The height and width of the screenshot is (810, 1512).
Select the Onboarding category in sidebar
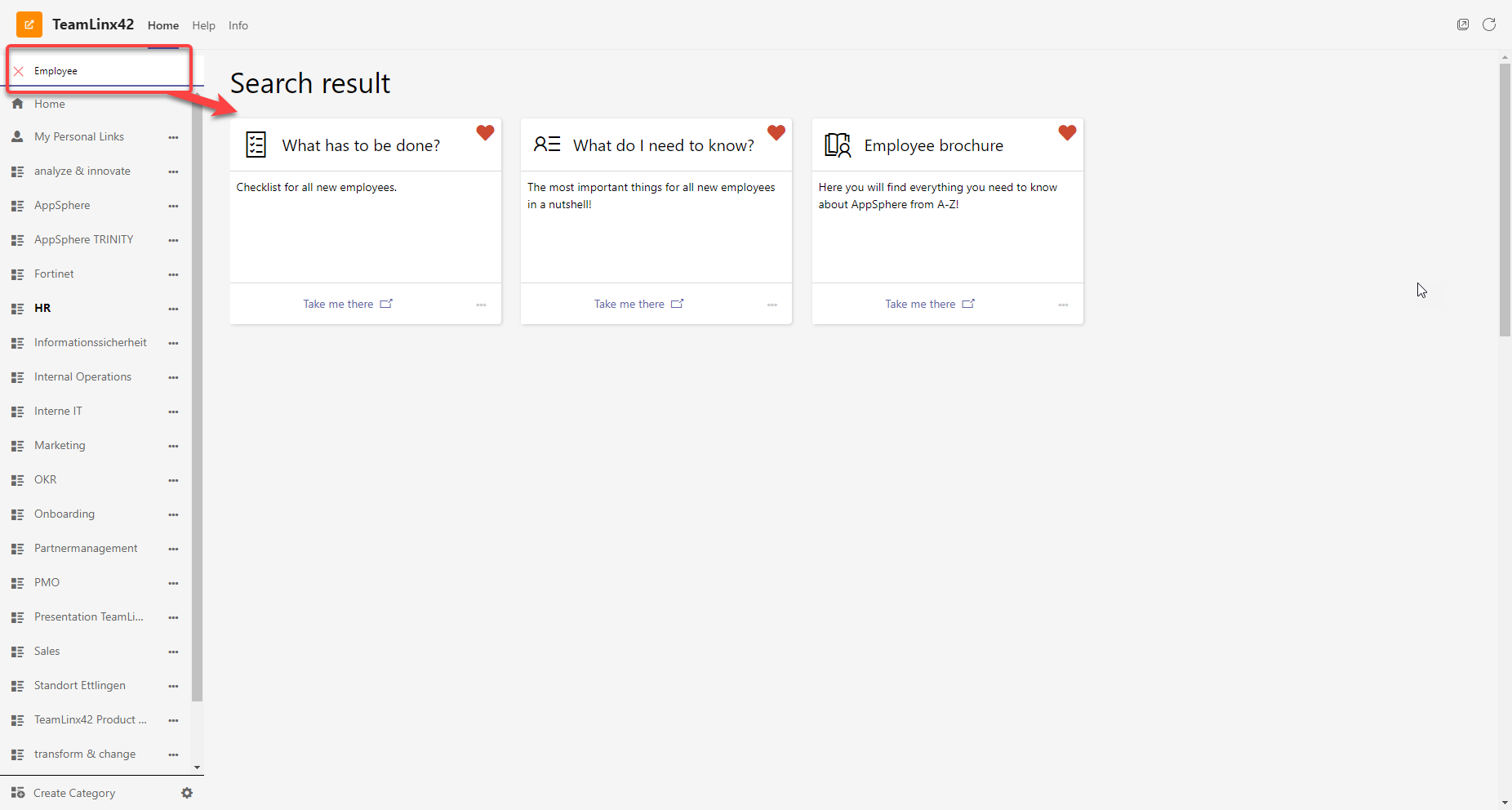[x=64, y=514]
